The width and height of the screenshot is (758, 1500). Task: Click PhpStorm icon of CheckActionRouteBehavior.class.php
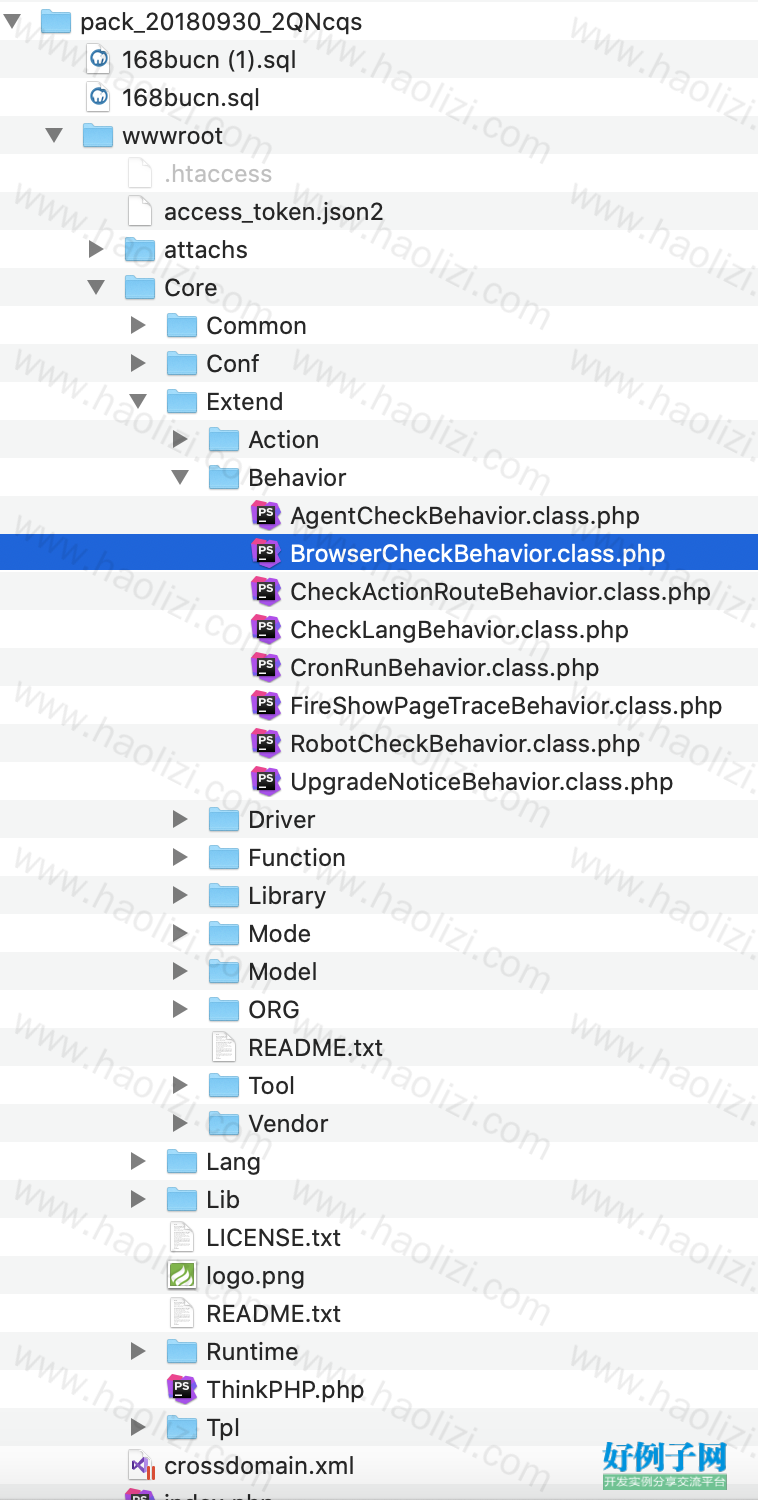[x=265, y=591]
